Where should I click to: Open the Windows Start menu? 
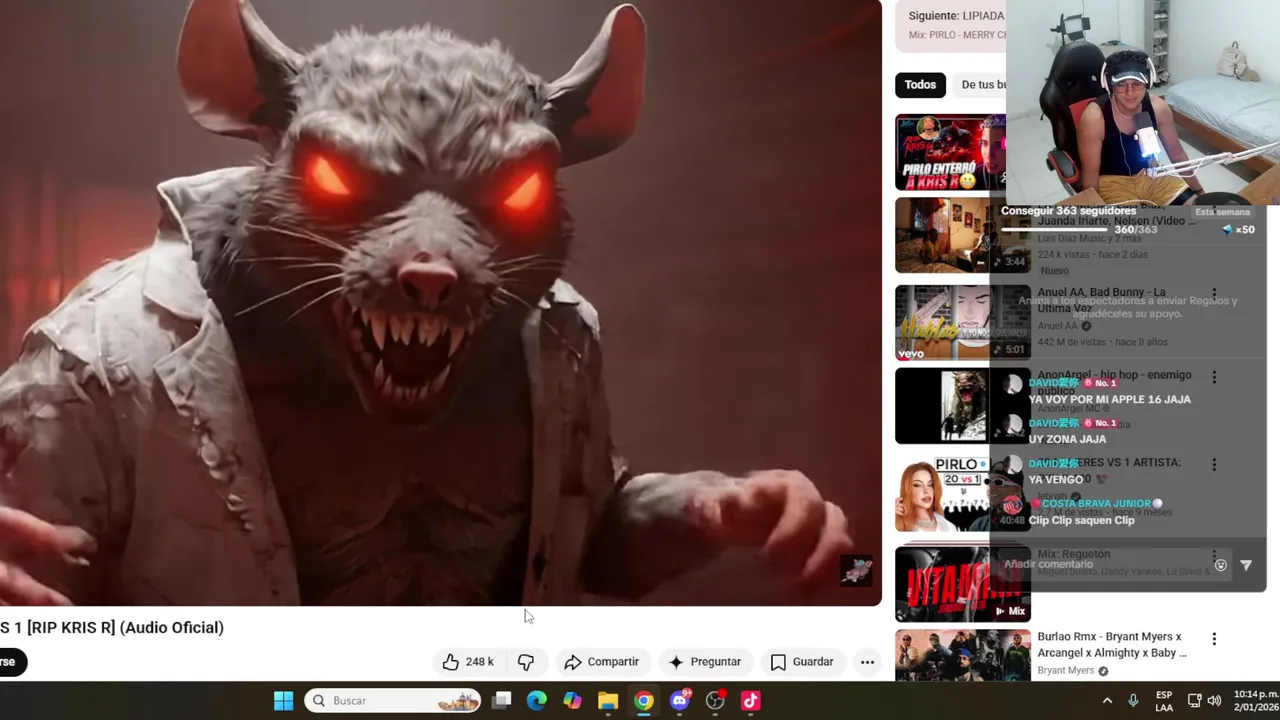(283, 701)
